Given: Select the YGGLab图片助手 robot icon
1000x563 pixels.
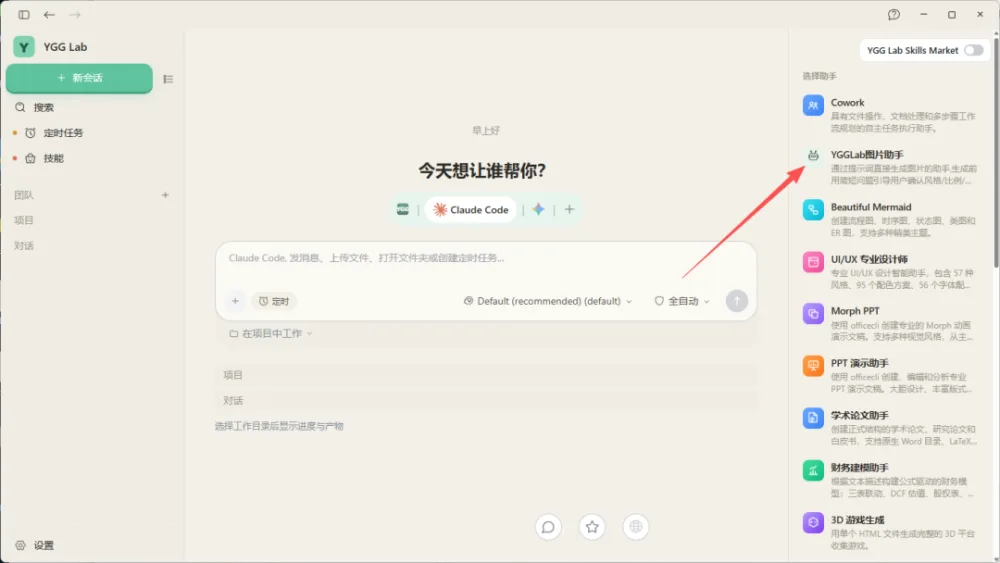Looking at the screenshot, I should click(813, 155).
